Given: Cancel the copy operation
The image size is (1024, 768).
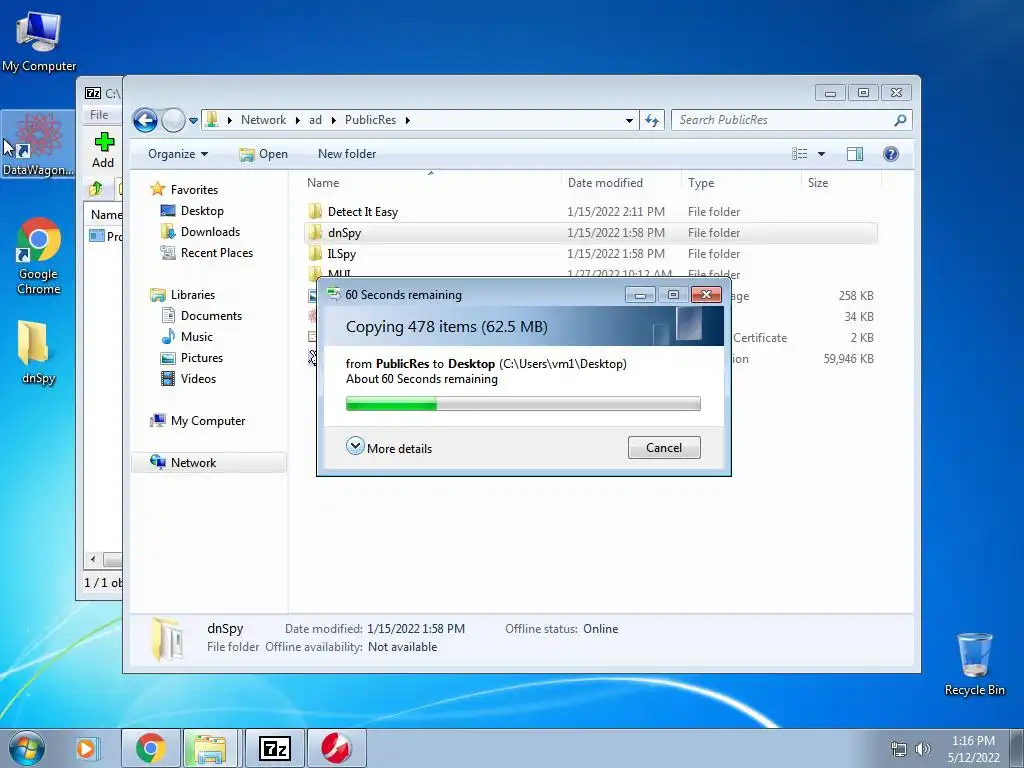Looking at the screenshot, I should (x=664, y=448).
